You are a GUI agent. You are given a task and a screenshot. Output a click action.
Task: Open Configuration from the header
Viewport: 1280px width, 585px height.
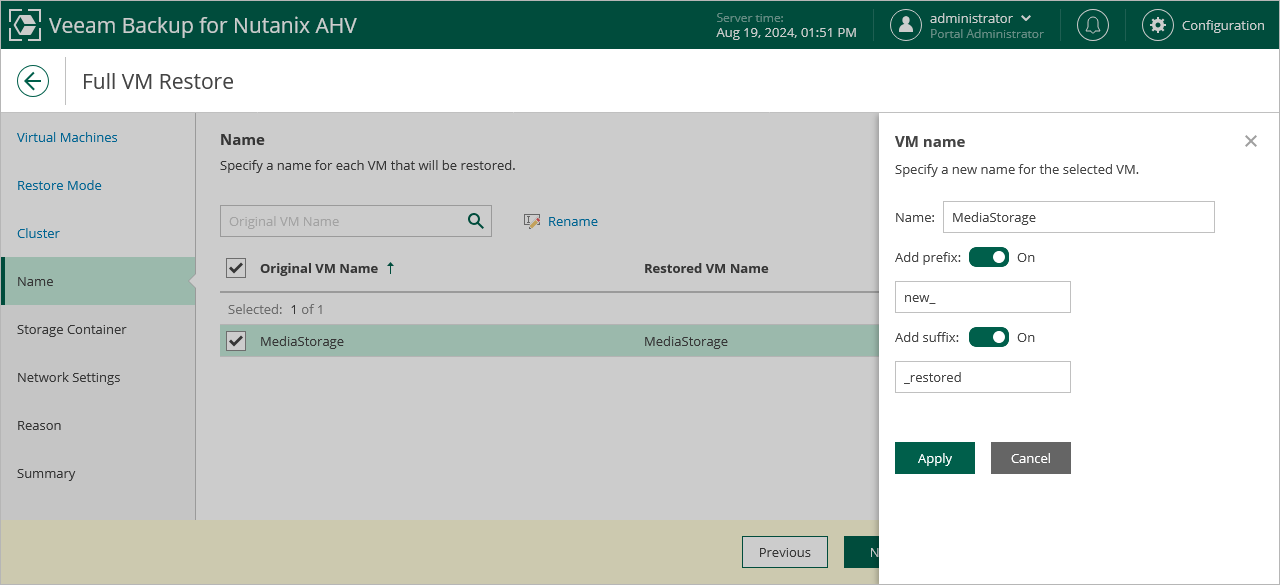coord(1223,25)
